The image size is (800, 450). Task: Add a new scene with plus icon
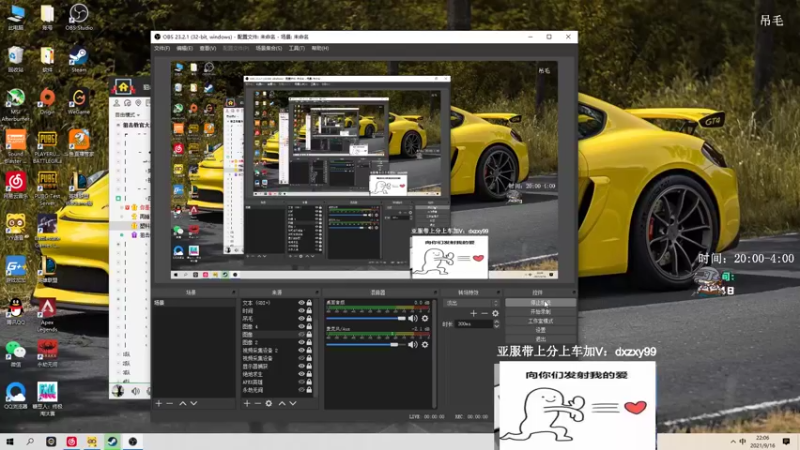159,404
